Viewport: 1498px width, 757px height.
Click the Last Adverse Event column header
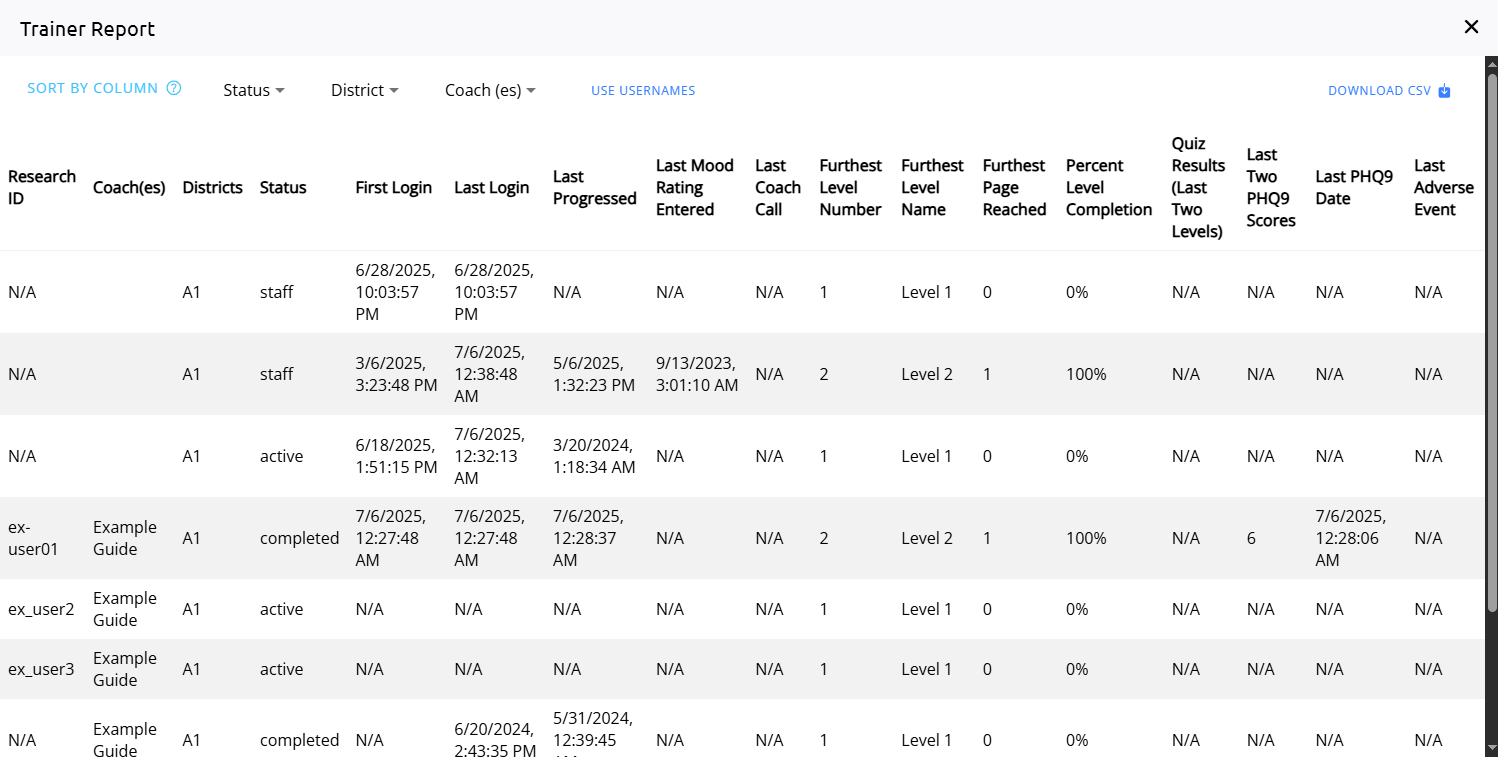[x=1443, y=188]
